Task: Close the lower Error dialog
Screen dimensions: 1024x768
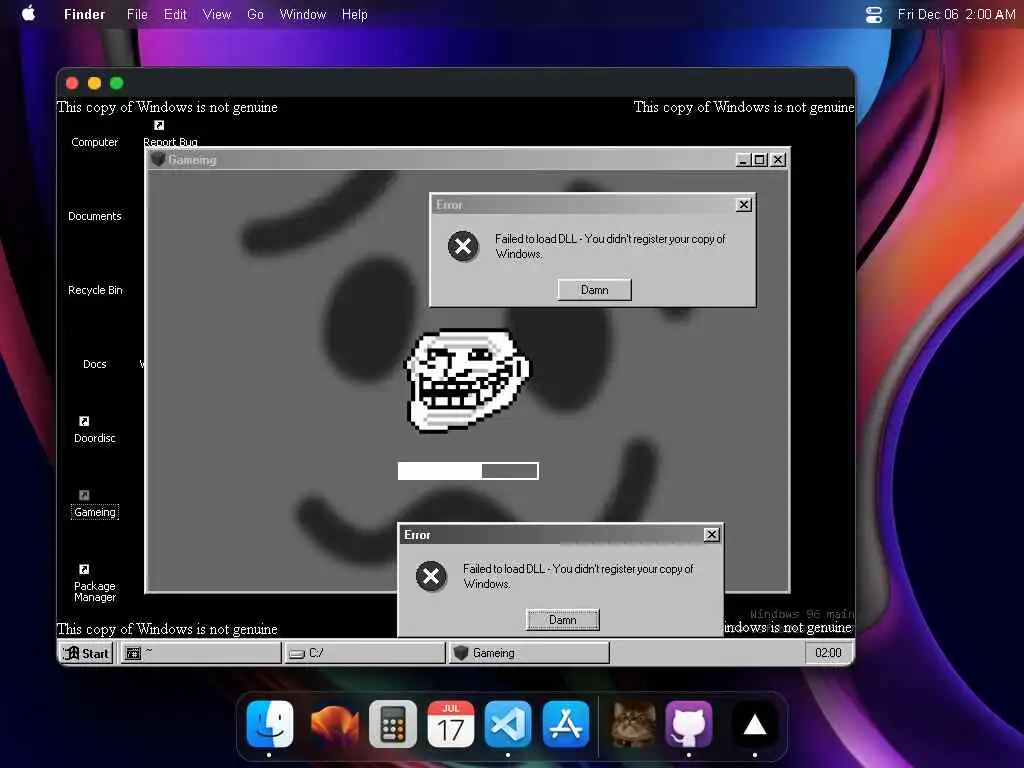Action: pos(712,535)
